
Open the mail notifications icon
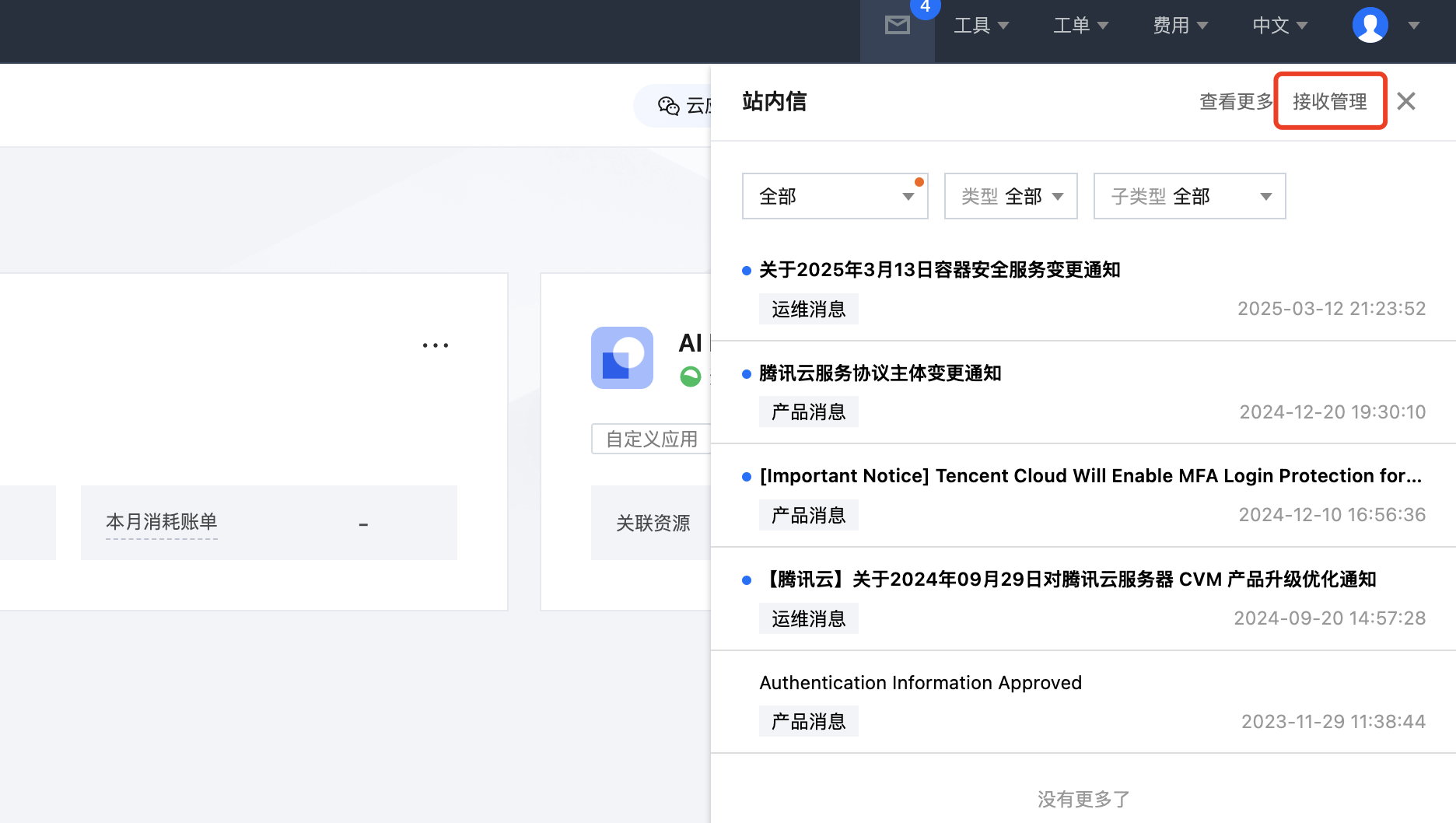point(898,26)
